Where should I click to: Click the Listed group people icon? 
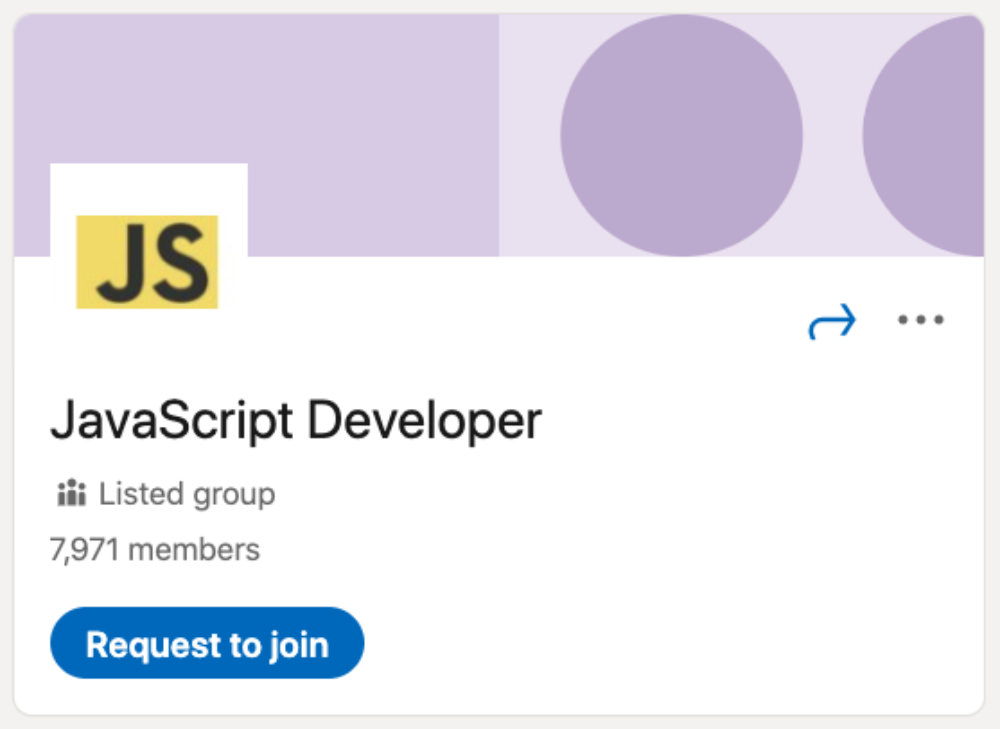pyautogui.click(x=71, y=492)
